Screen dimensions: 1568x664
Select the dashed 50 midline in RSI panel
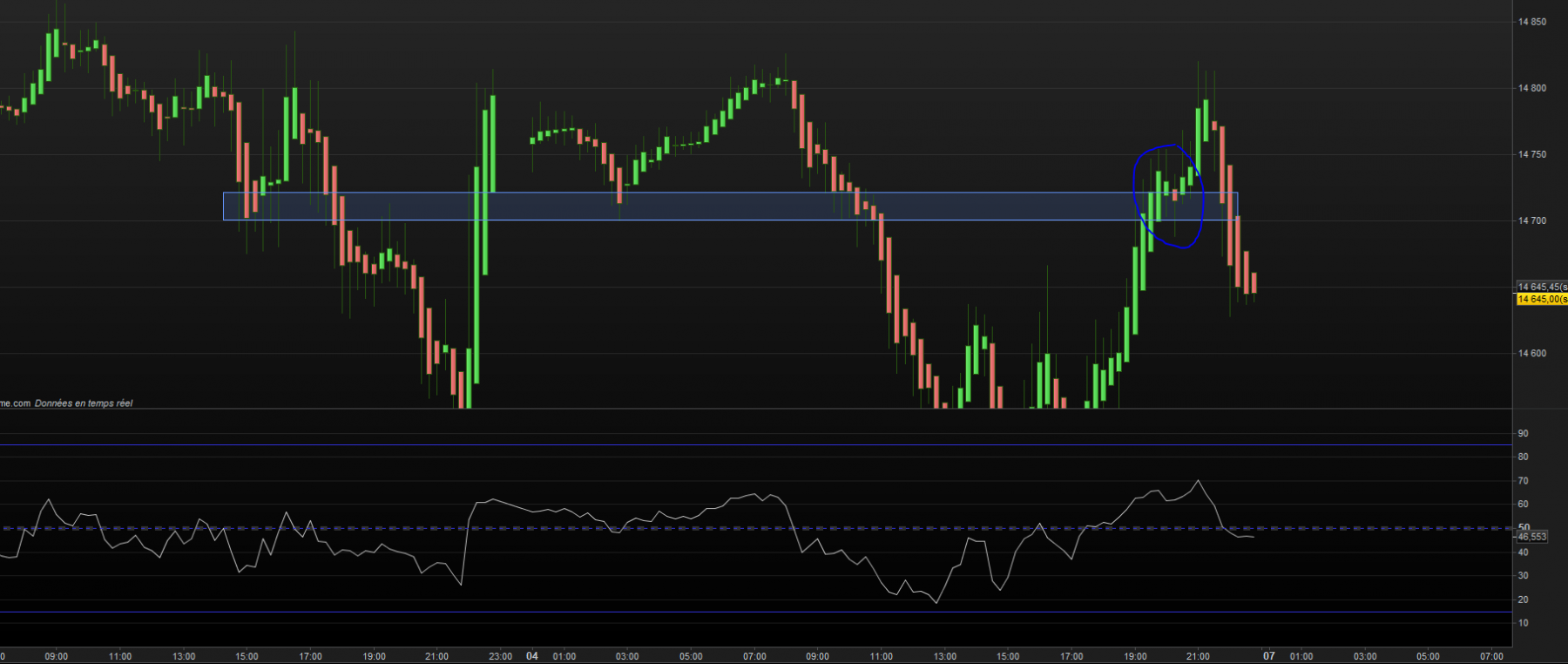click(756, 528)
